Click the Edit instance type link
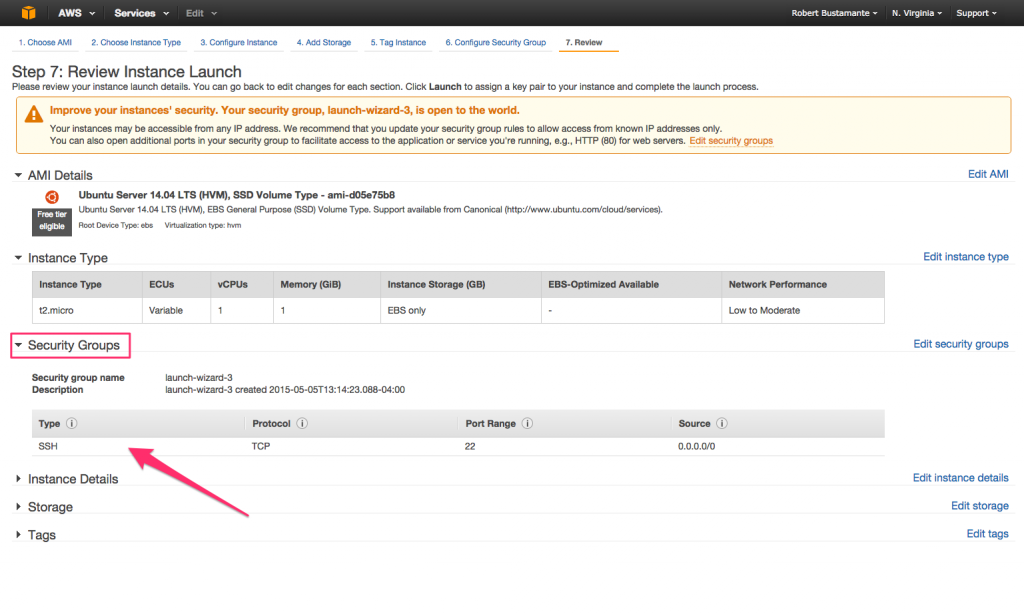1024x614 pixels. (x=966, y=257)
